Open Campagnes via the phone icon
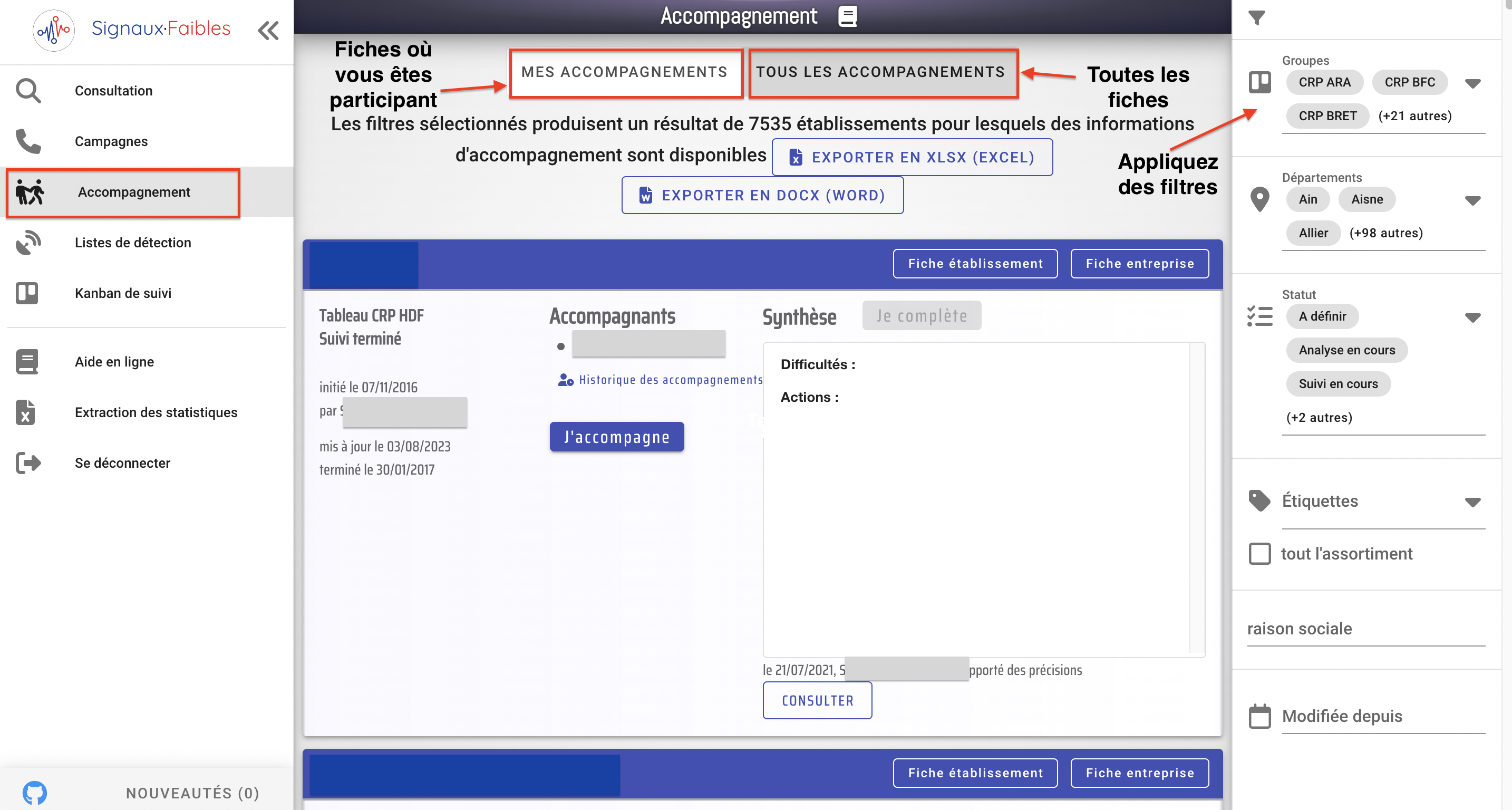The width and height of the screenshot is (1512, 810). tap(27, 141)
